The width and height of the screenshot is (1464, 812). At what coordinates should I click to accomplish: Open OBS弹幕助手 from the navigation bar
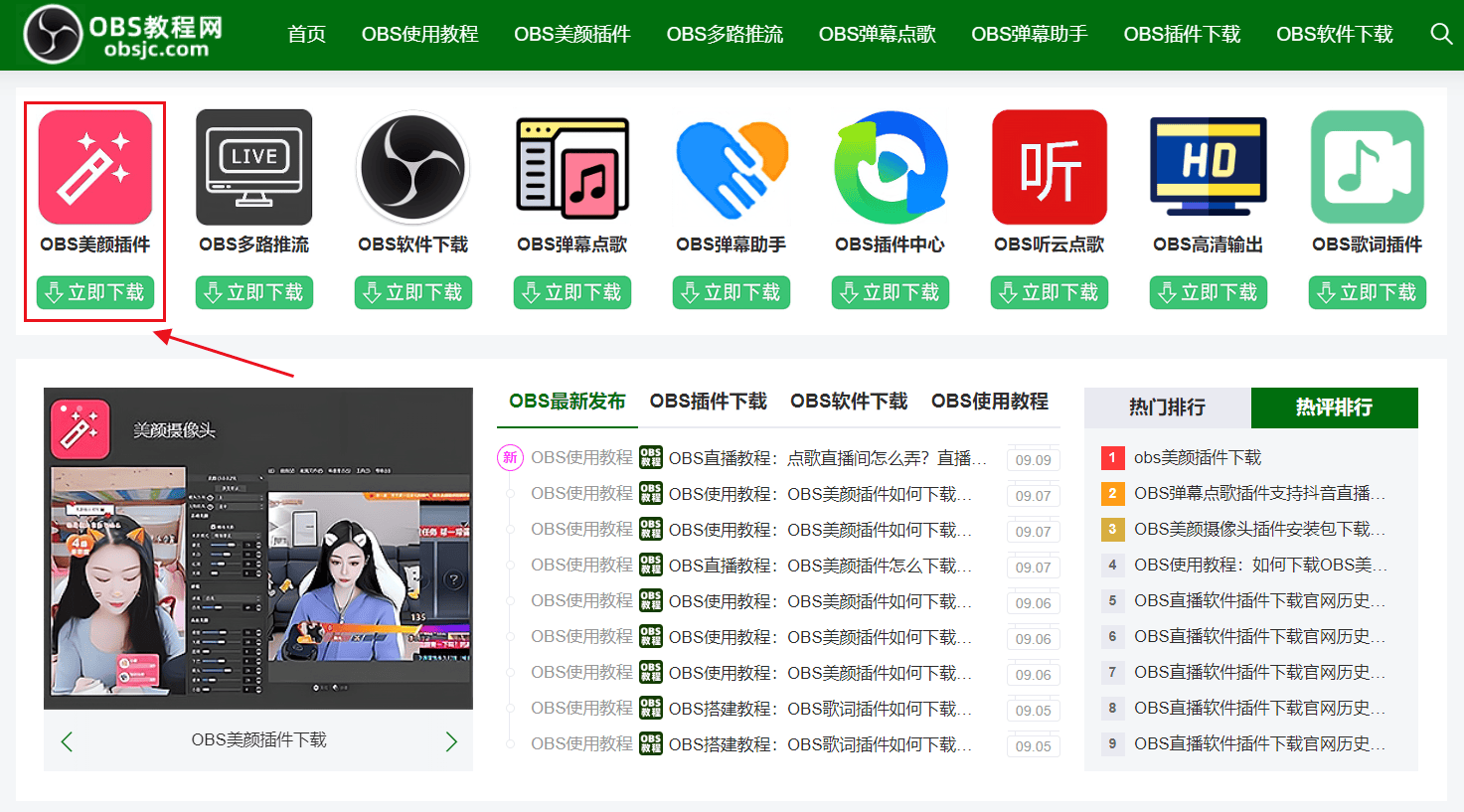pos(1029,33)
